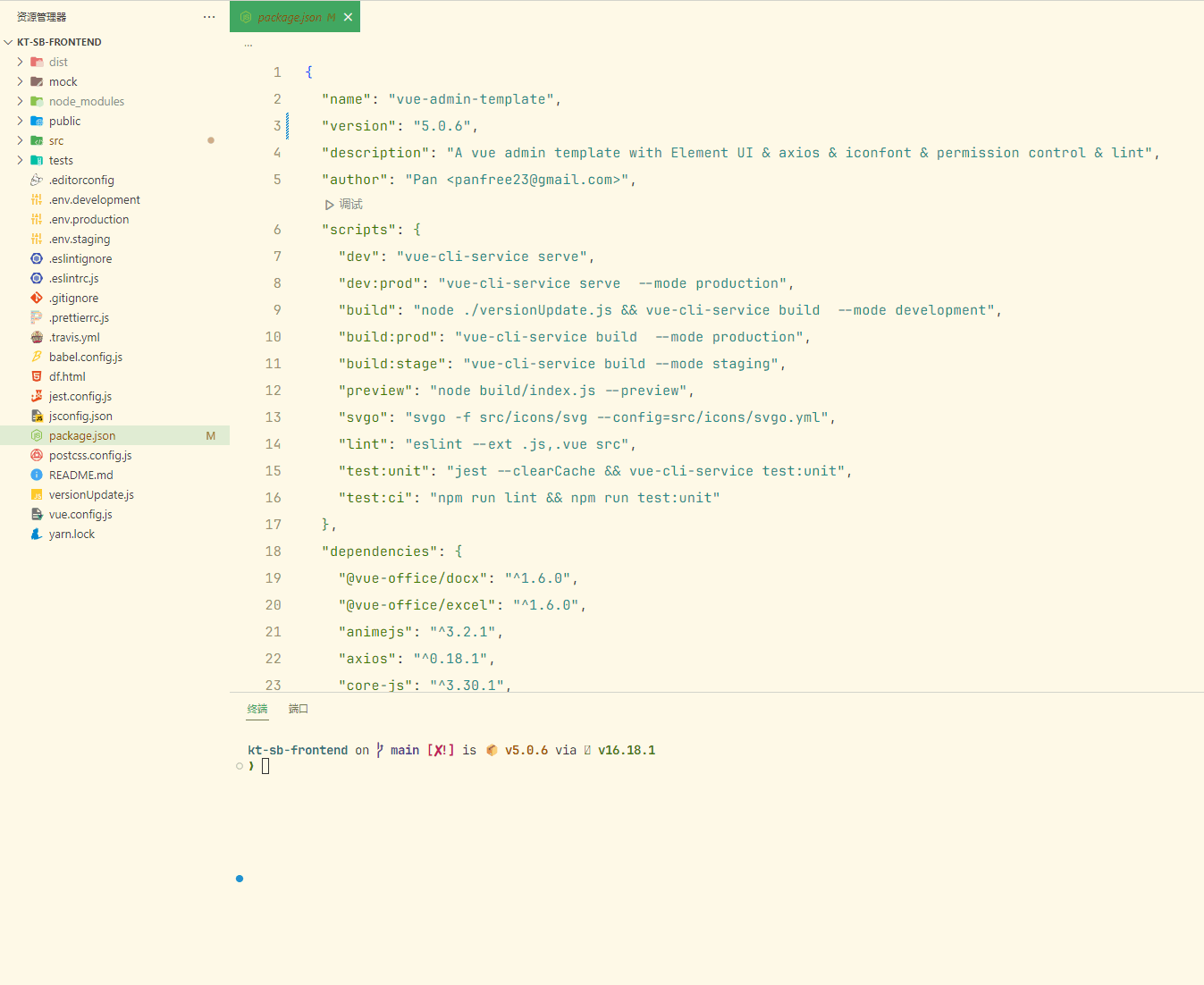The height and width of the screenshot is (985, 1204).
Task: Switch to the 端口 ports panel tab
Action: [x=299, y=709]
